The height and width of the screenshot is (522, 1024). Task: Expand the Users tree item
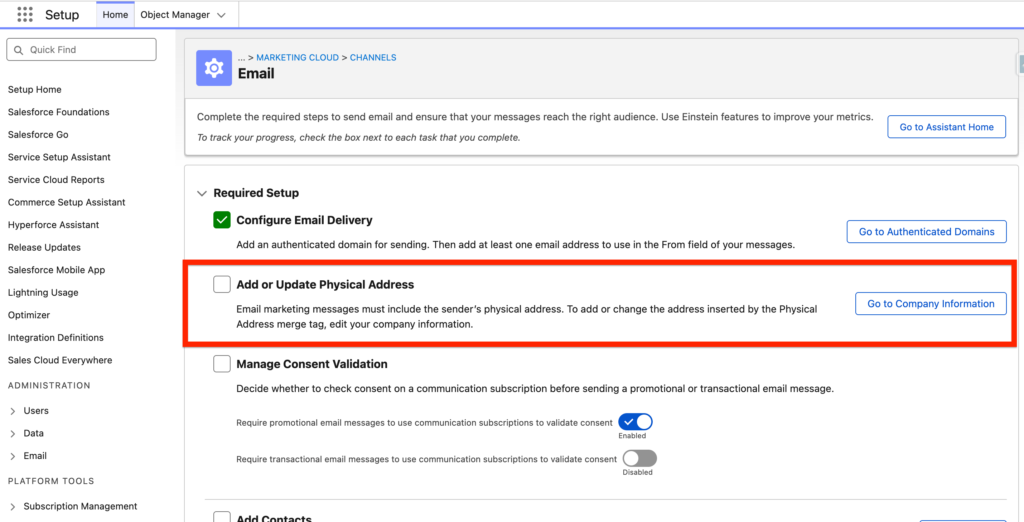point(12,411)
